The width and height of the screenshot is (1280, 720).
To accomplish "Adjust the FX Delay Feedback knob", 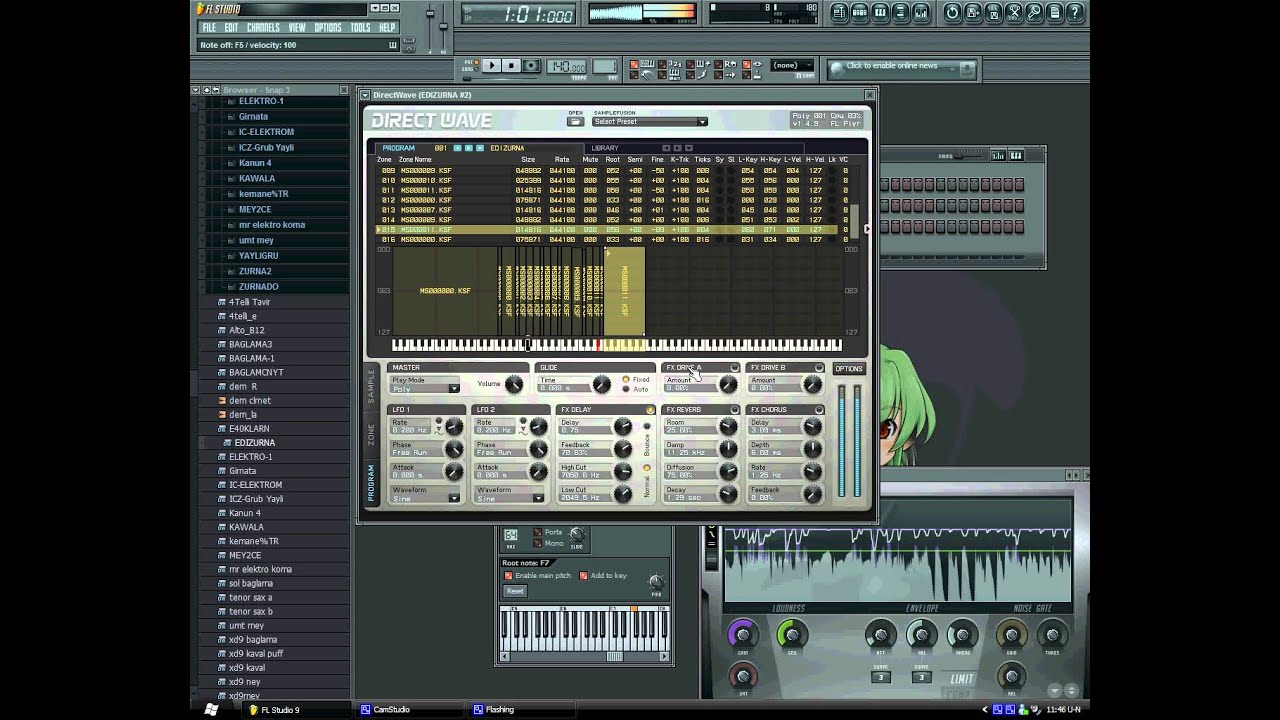I will [623, 448].
